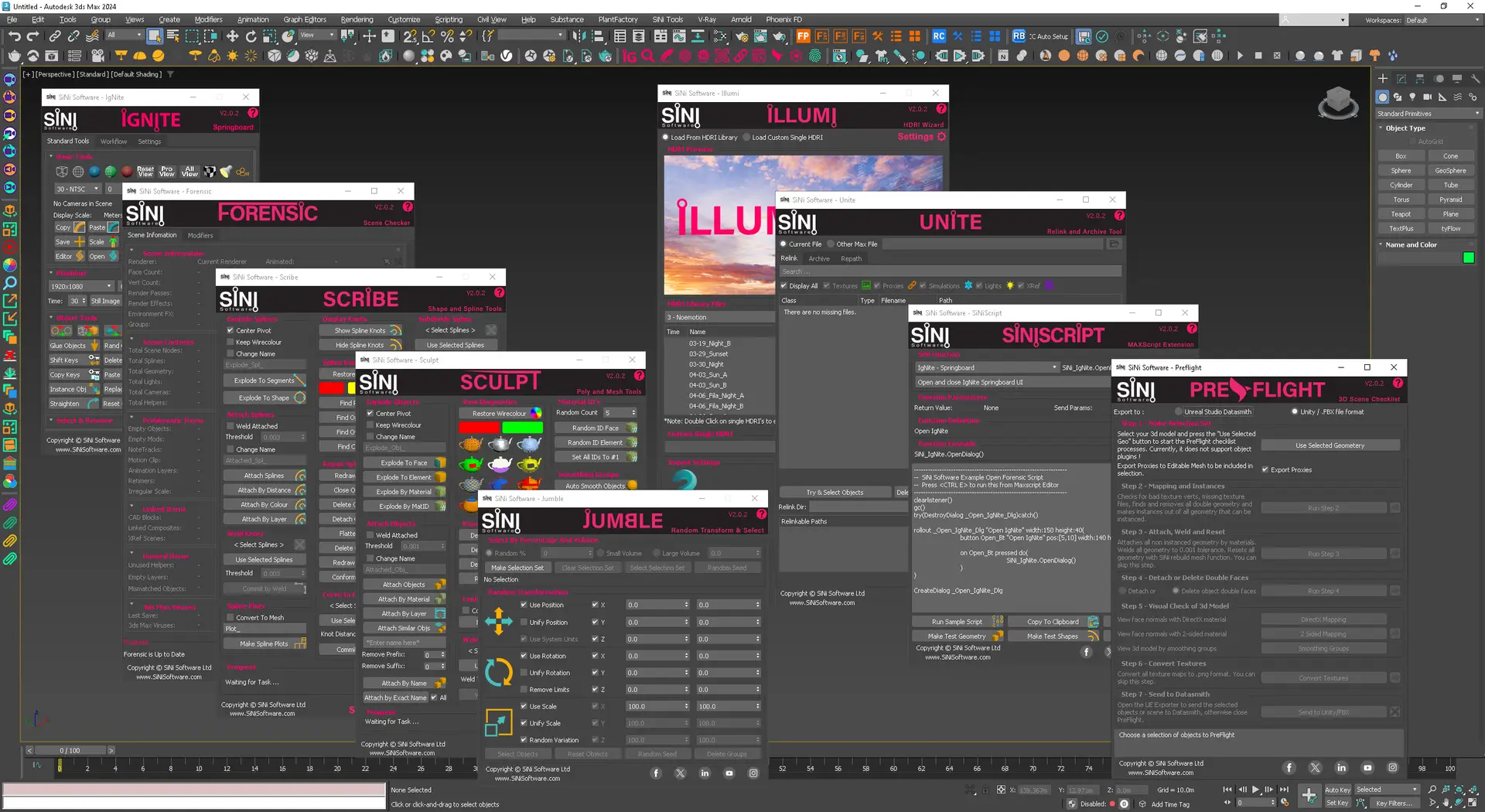Viewport: 1485px width, 812px height.
Task: Switch to the Archive tab in Unite
Action: (819, 259)
